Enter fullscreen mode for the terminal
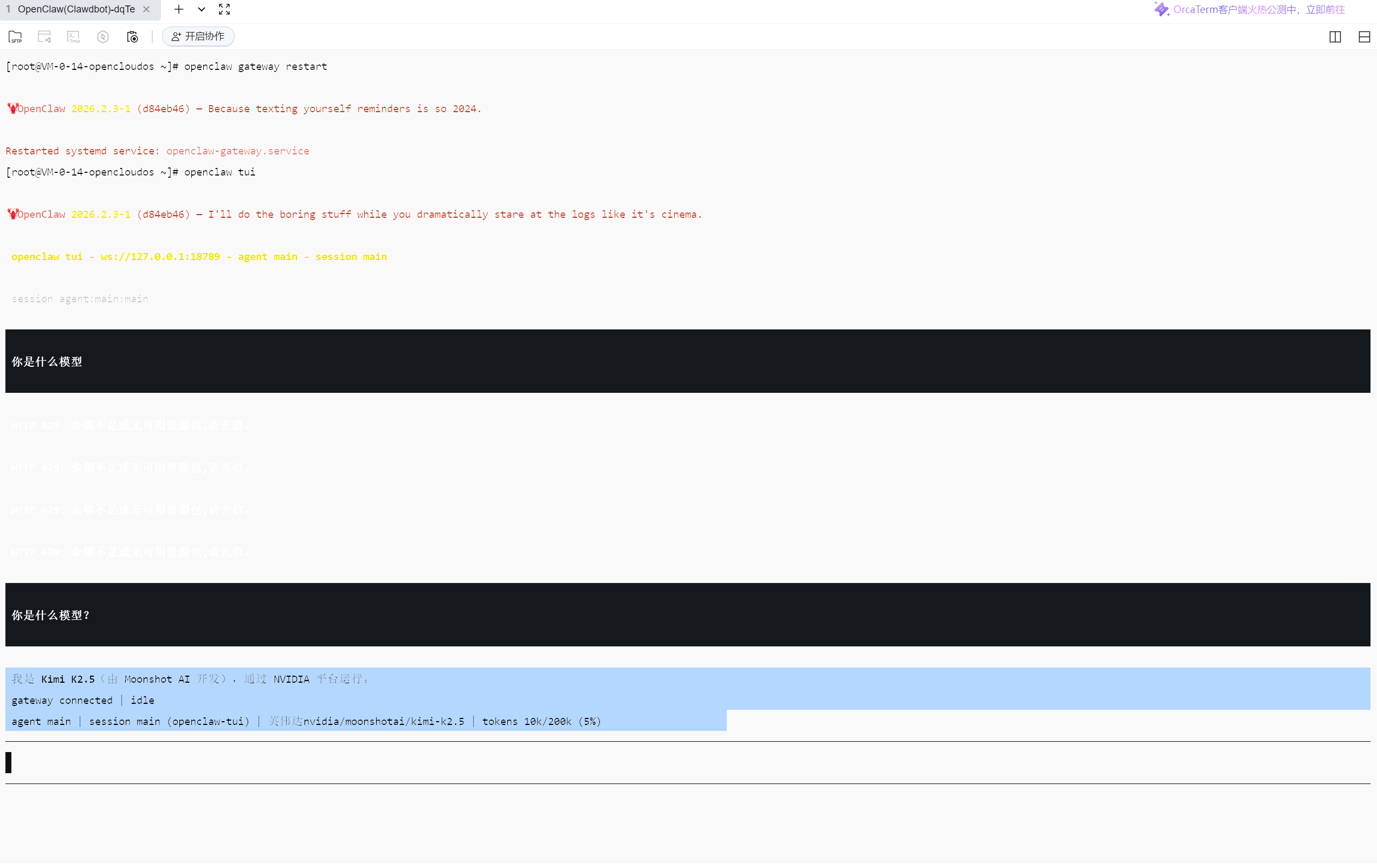This screenshot has width=1377, height=868. (224, 9)
